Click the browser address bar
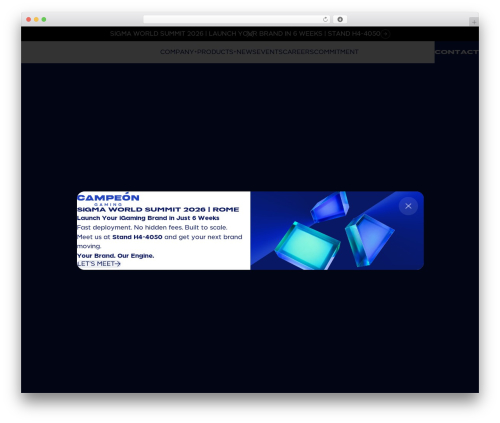Image resolution: width=500 pixels, height=423 pixels. [x=237, y=19]
